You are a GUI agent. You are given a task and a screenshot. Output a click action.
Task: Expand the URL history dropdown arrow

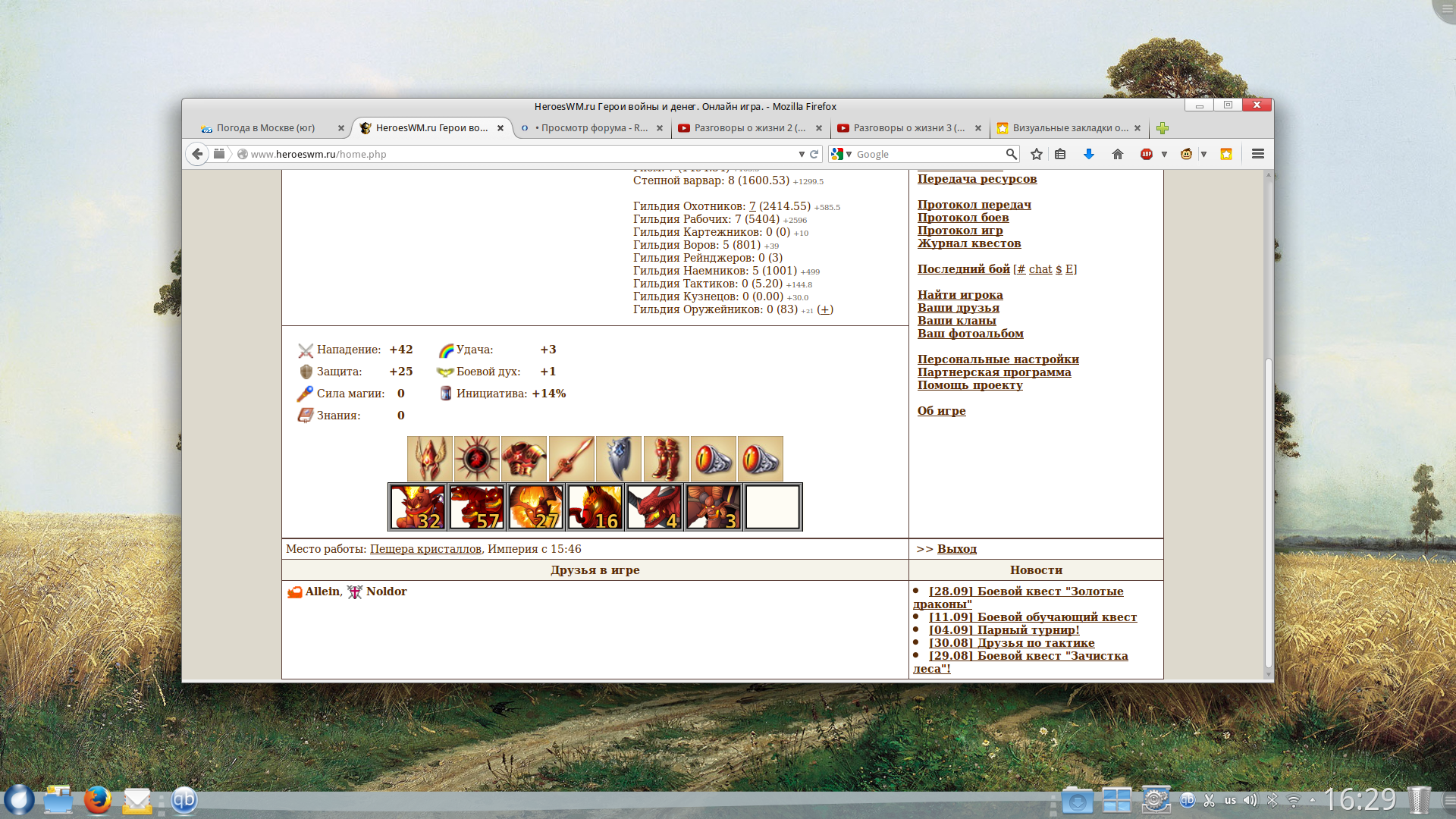coord(802,154)
